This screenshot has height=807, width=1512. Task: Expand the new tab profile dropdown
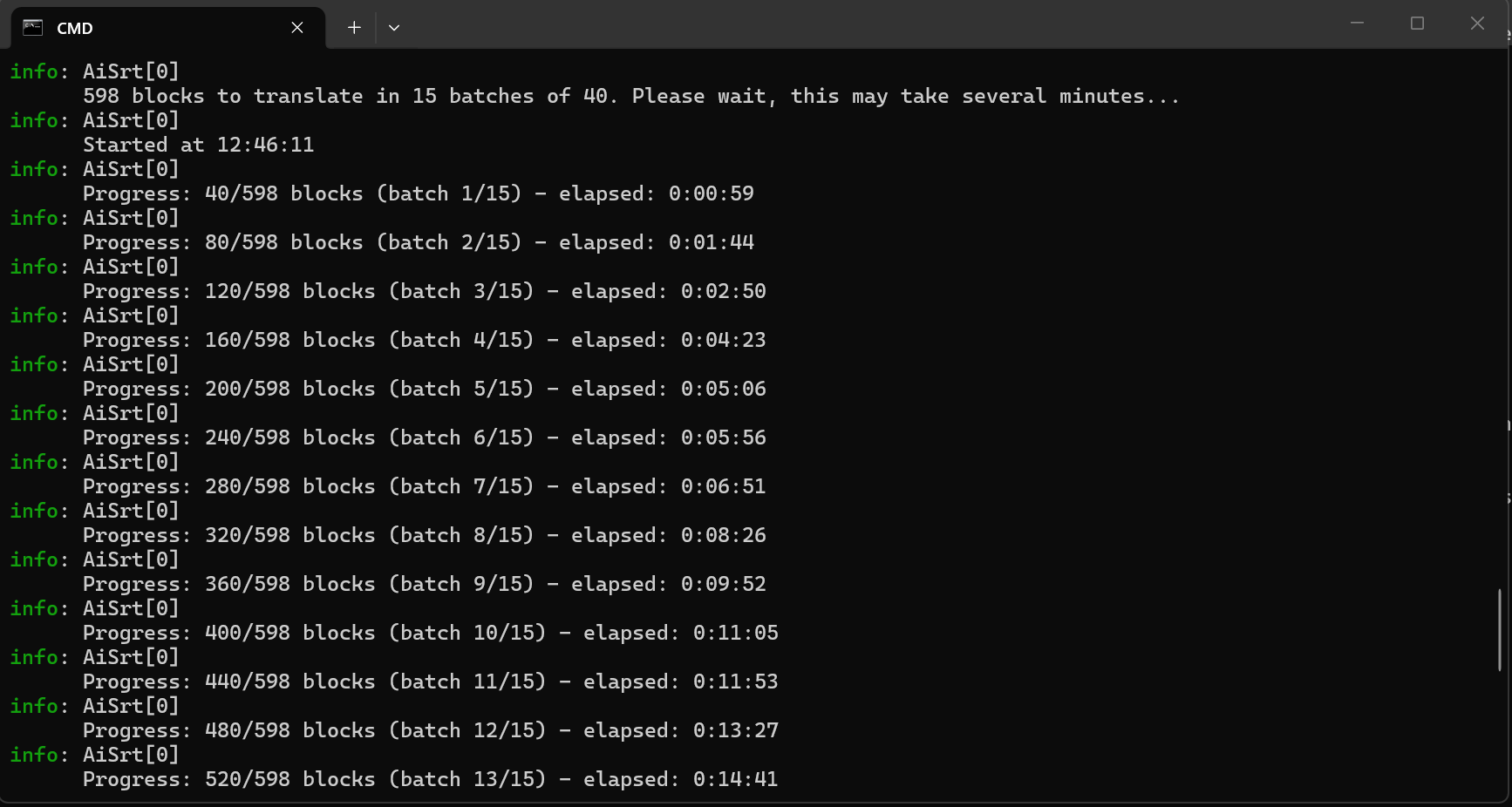(x=394, y=28)
